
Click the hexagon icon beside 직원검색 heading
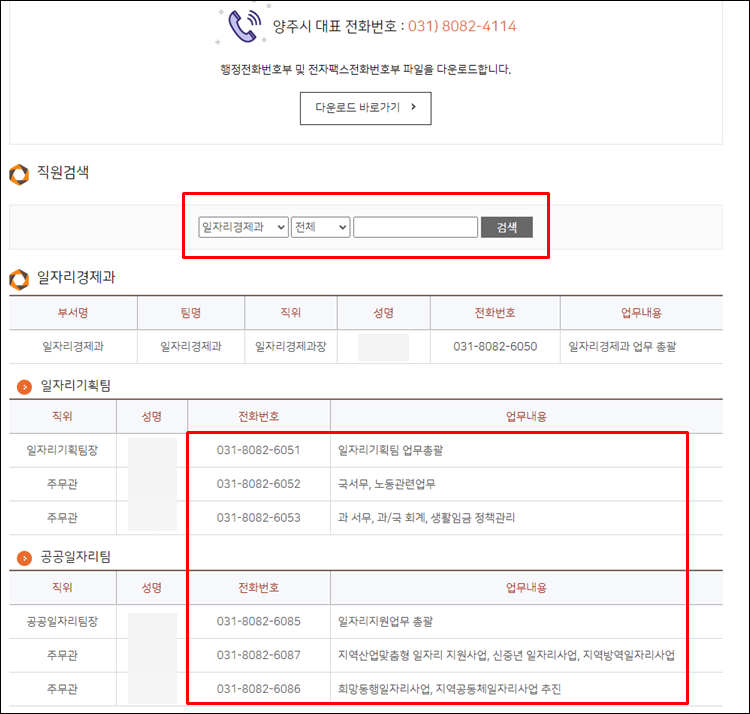[19, 175]
